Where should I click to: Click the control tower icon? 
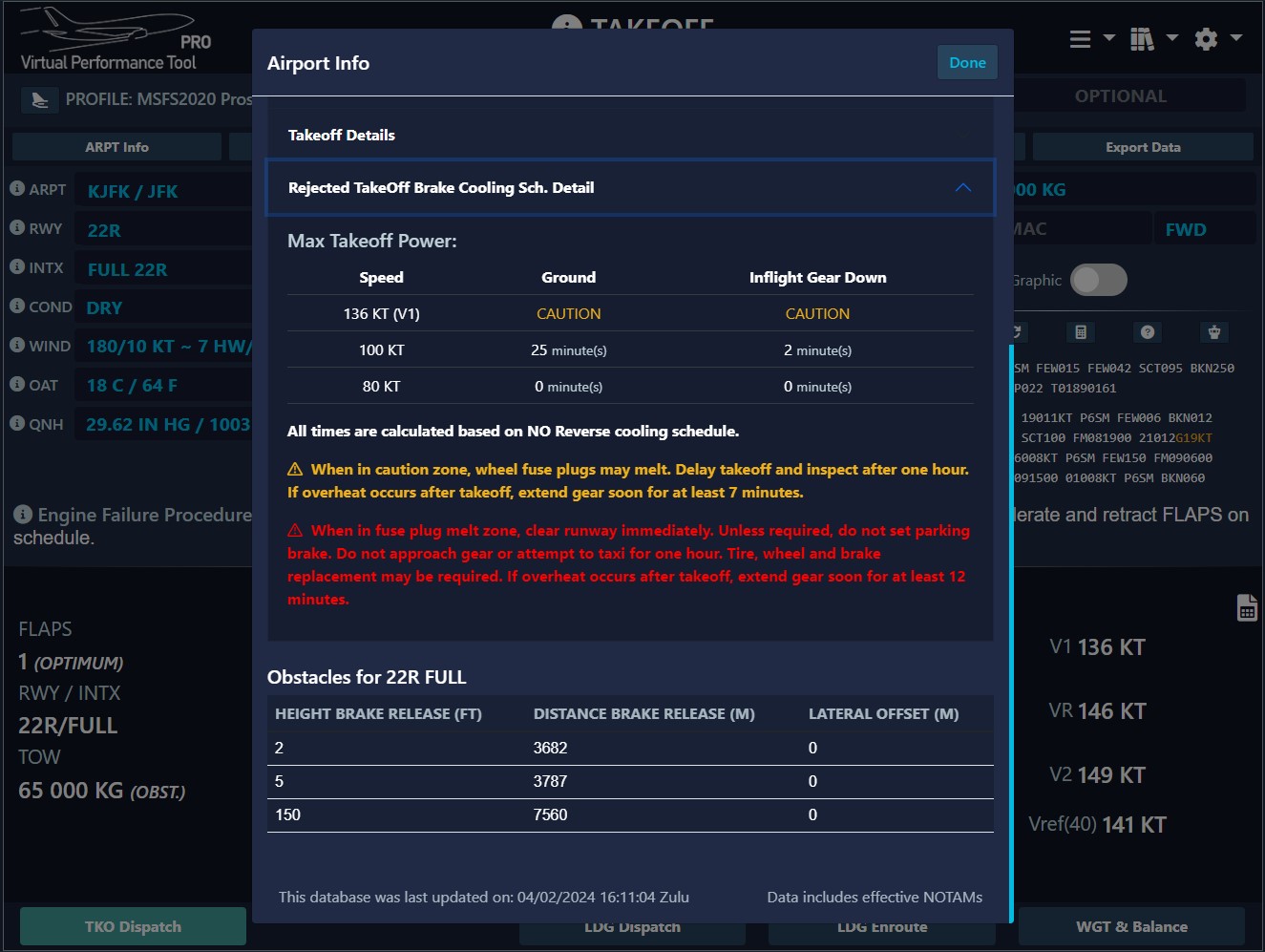1214,332
